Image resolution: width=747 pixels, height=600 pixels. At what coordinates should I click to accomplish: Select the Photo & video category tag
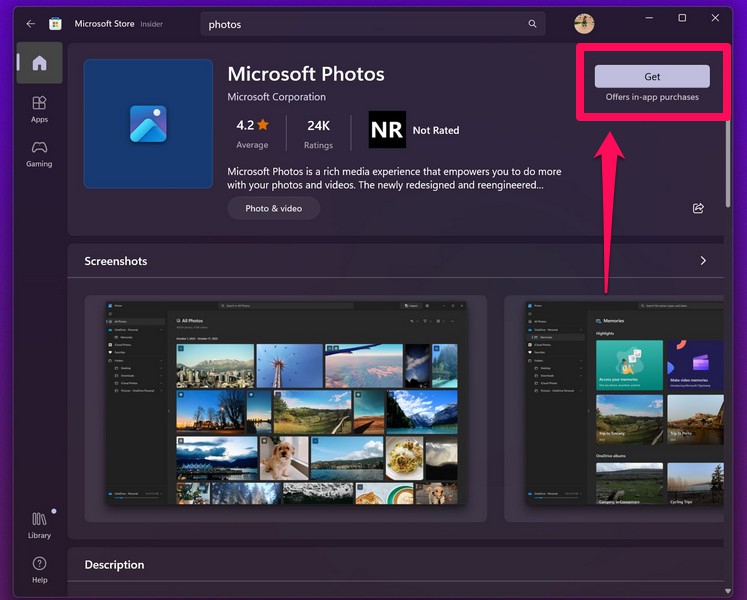click(x=273, y=208)
